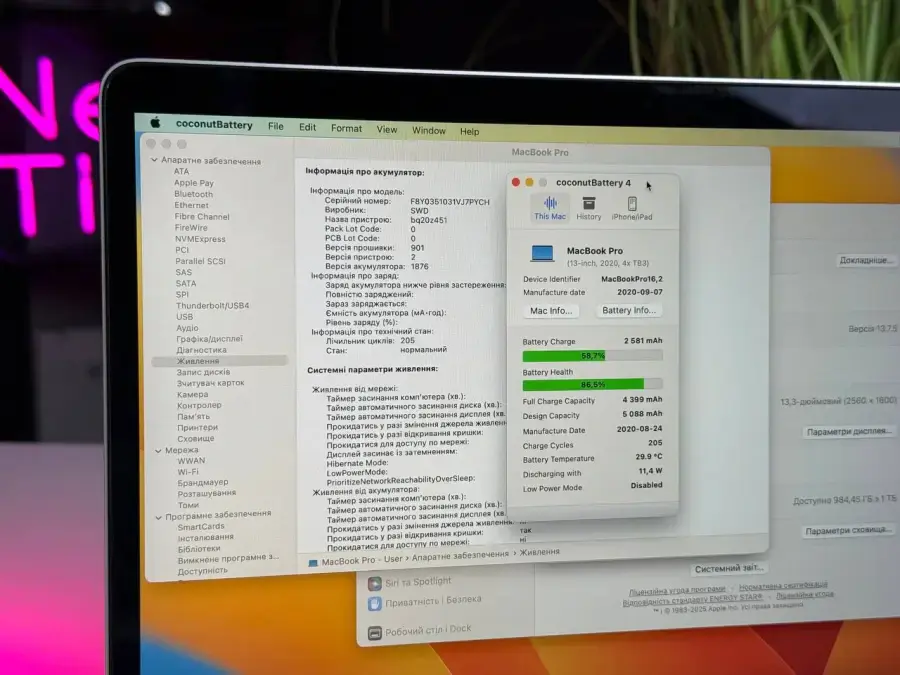This screenshot has width=900, height=675.
Task: Click the Mac Info button
Action: click(x=551, y=311)
